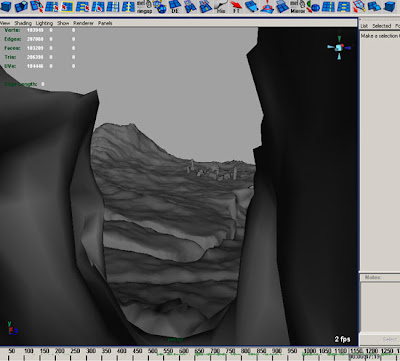Open the View menu in viewport panel
Viewport: 400px width, 361px height.
point(5,23)
